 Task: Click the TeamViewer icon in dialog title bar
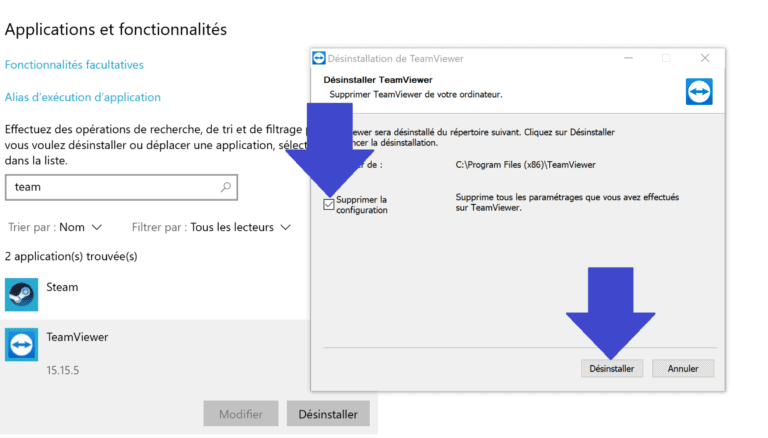point(319,58)
